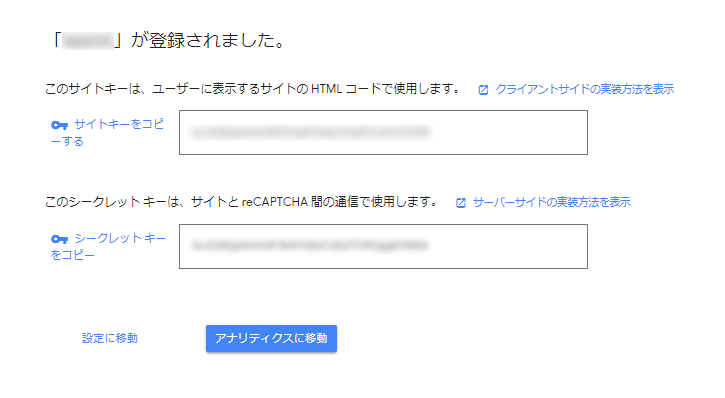Click the reCAPTCHA secret key description sentence

[241, 202]
